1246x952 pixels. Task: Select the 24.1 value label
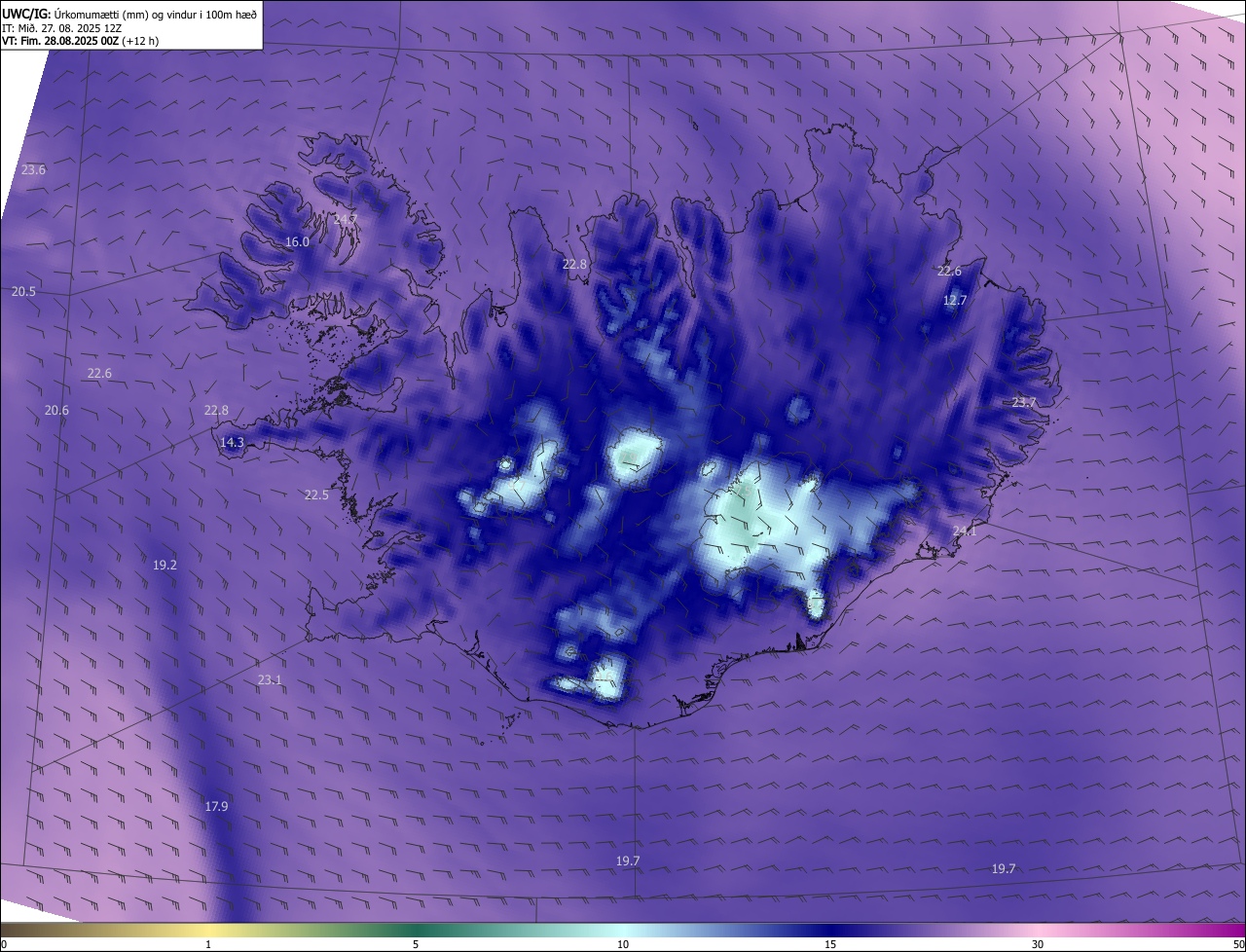pyautogui.click(x=964, y=531)
